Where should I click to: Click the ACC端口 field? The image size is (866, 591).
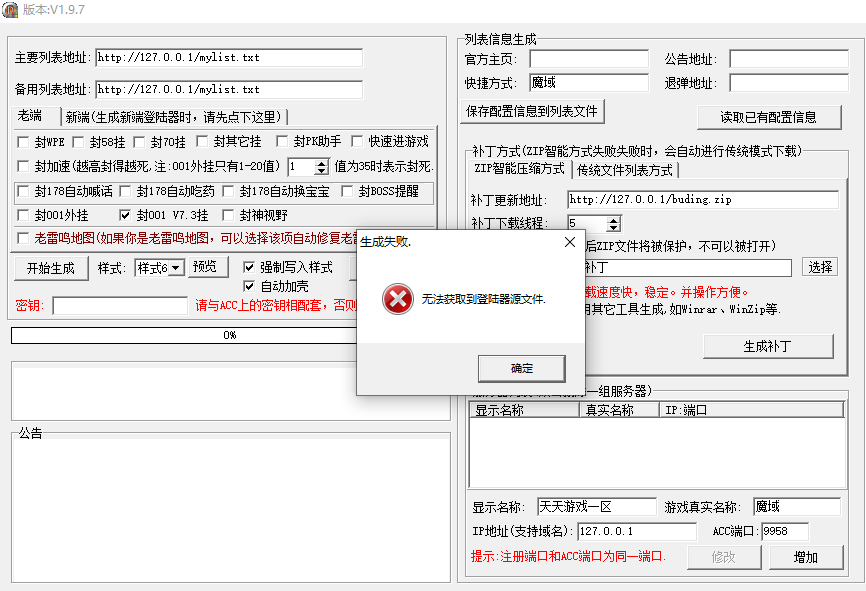(x=785, y=531)
